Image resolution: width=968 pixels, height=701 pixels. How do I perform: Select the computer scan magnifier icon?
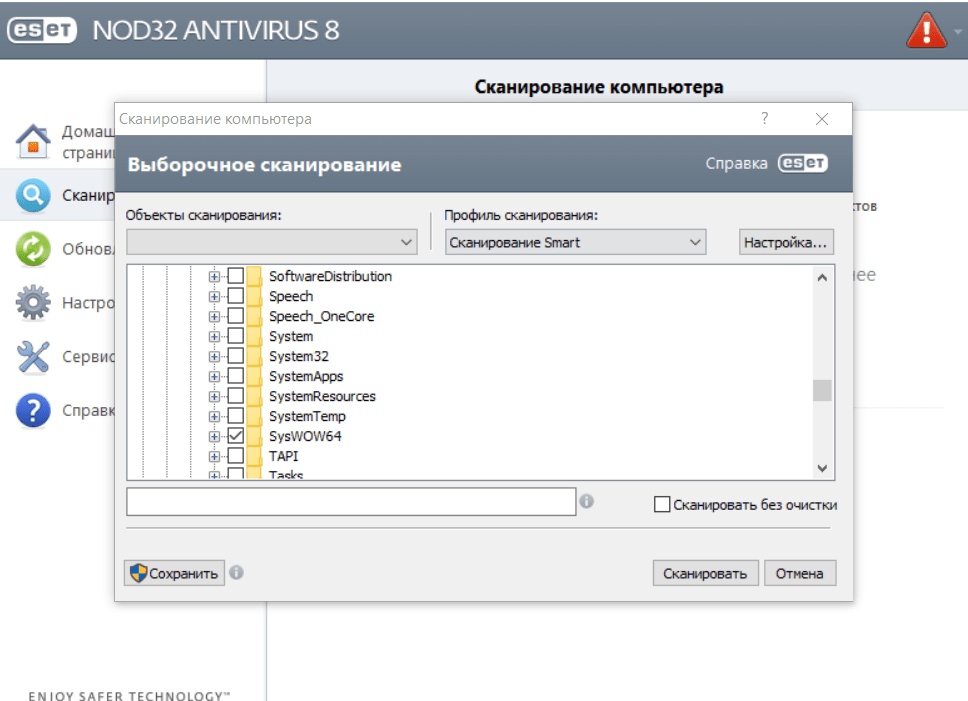click(33, 196)
